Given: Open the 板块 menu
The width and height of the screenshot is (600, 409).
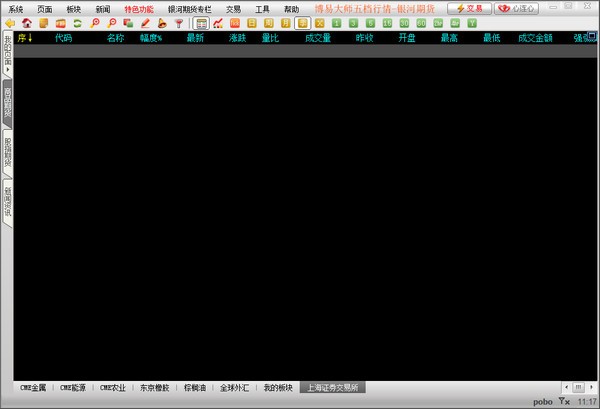Looking at the screenshot, I should point(73,9).
